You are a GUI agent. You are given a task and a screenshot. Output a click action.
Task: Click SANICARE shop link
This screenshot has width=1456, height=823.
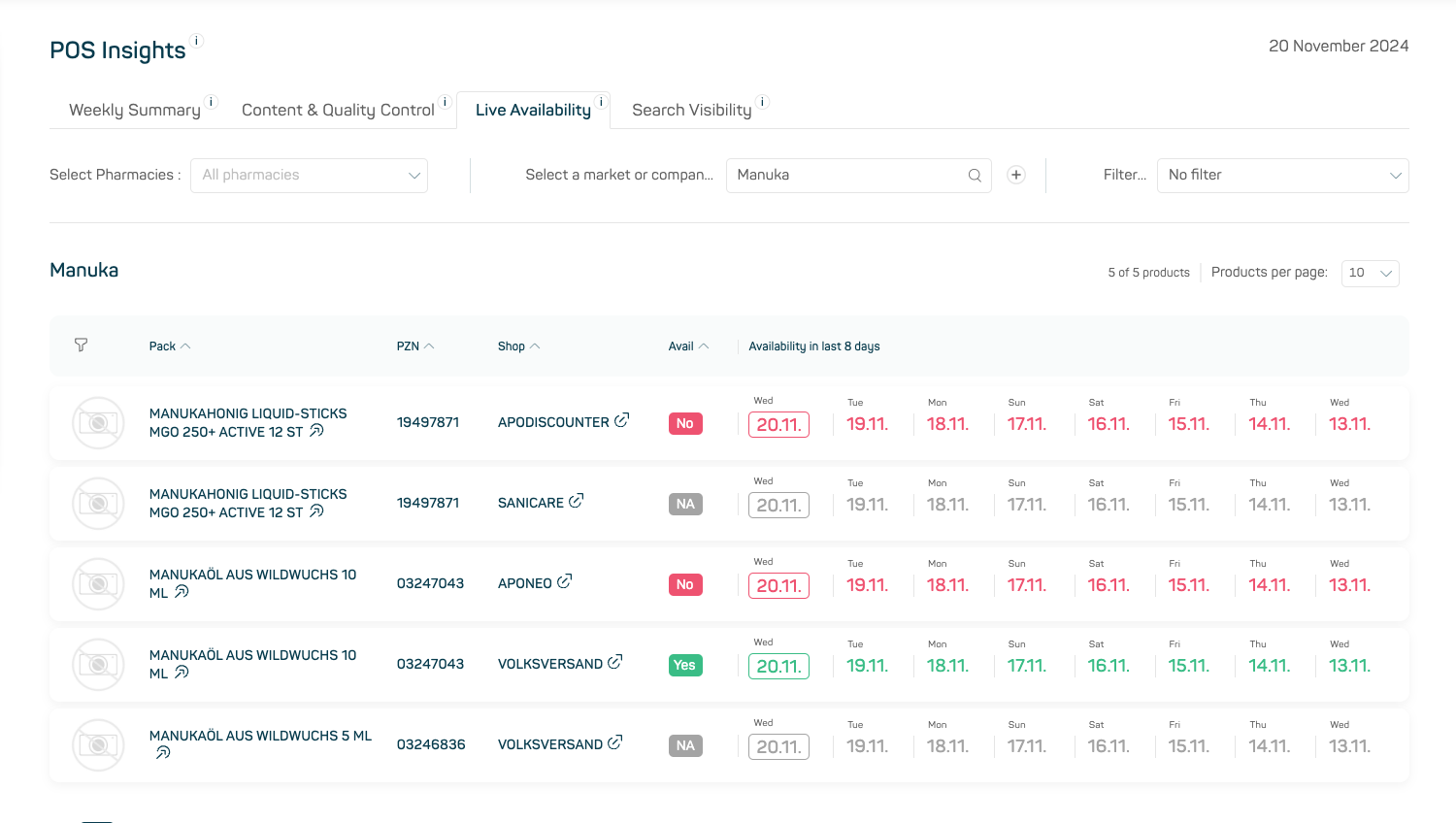click(x=531, y=503)
